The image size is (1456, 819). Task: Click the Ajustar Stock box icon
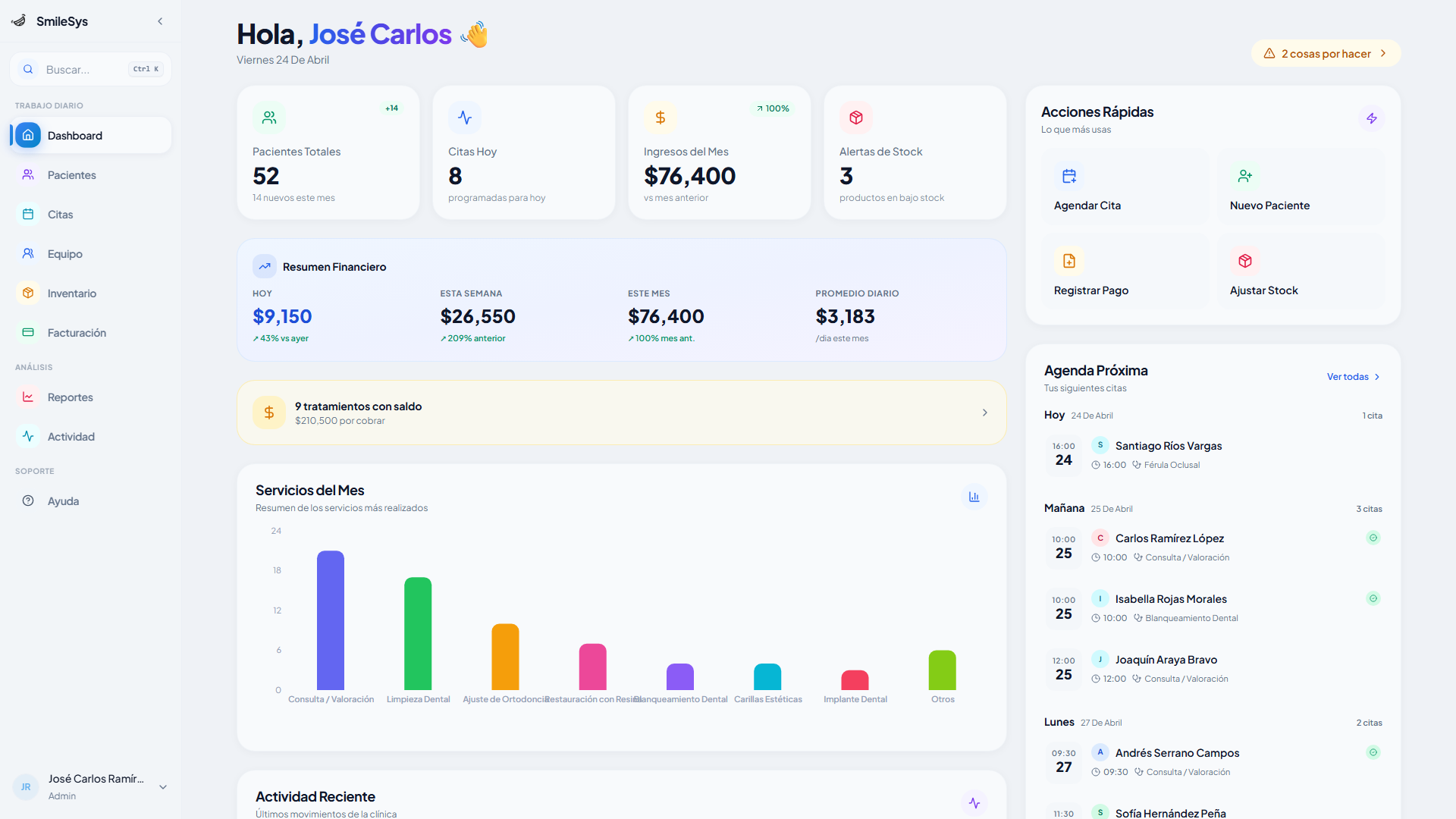(x=1245, y=261)
